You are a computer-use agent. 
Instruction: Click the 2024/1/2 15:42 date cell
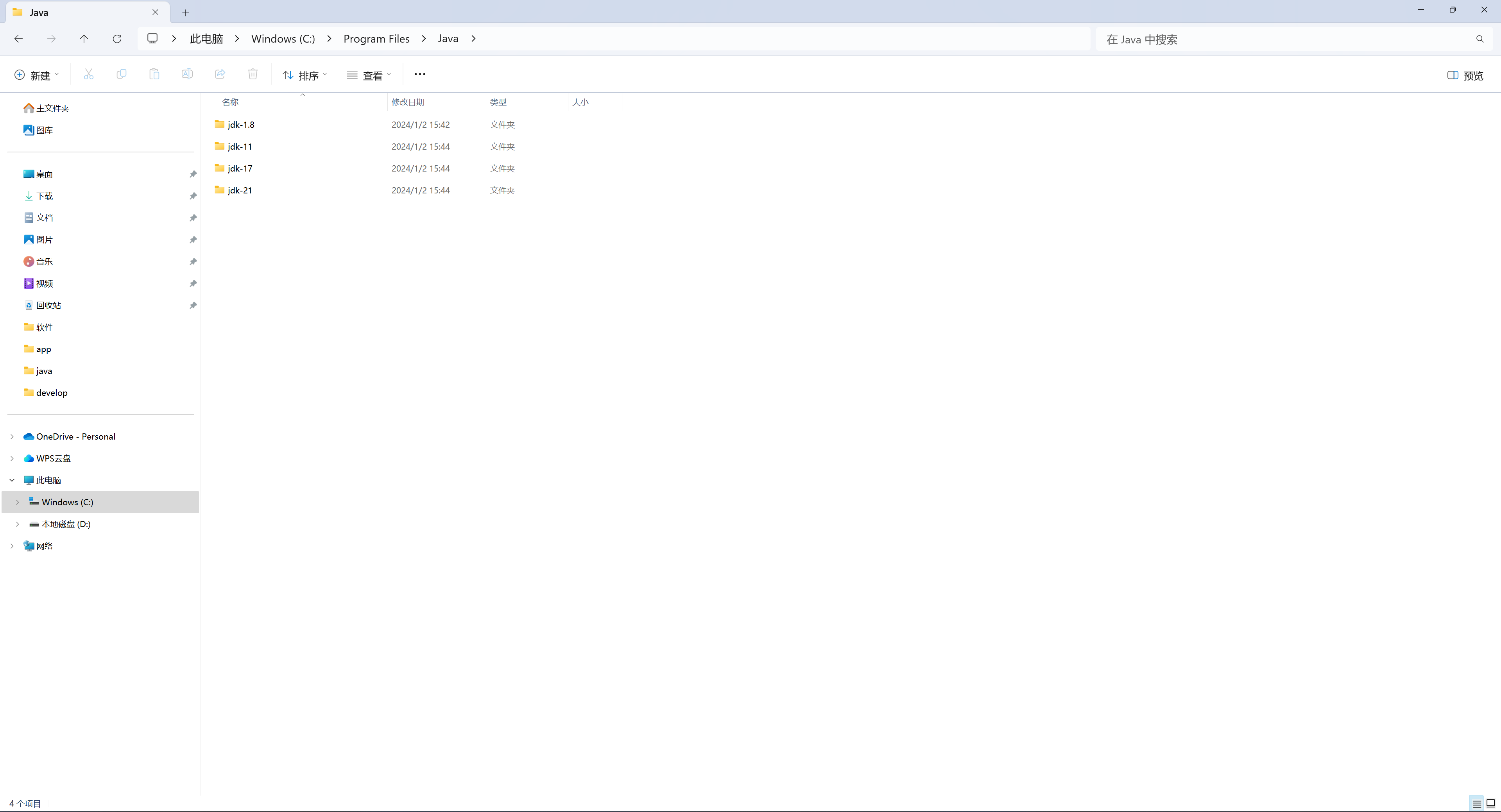pyautogui.click(x=421, y=125)
